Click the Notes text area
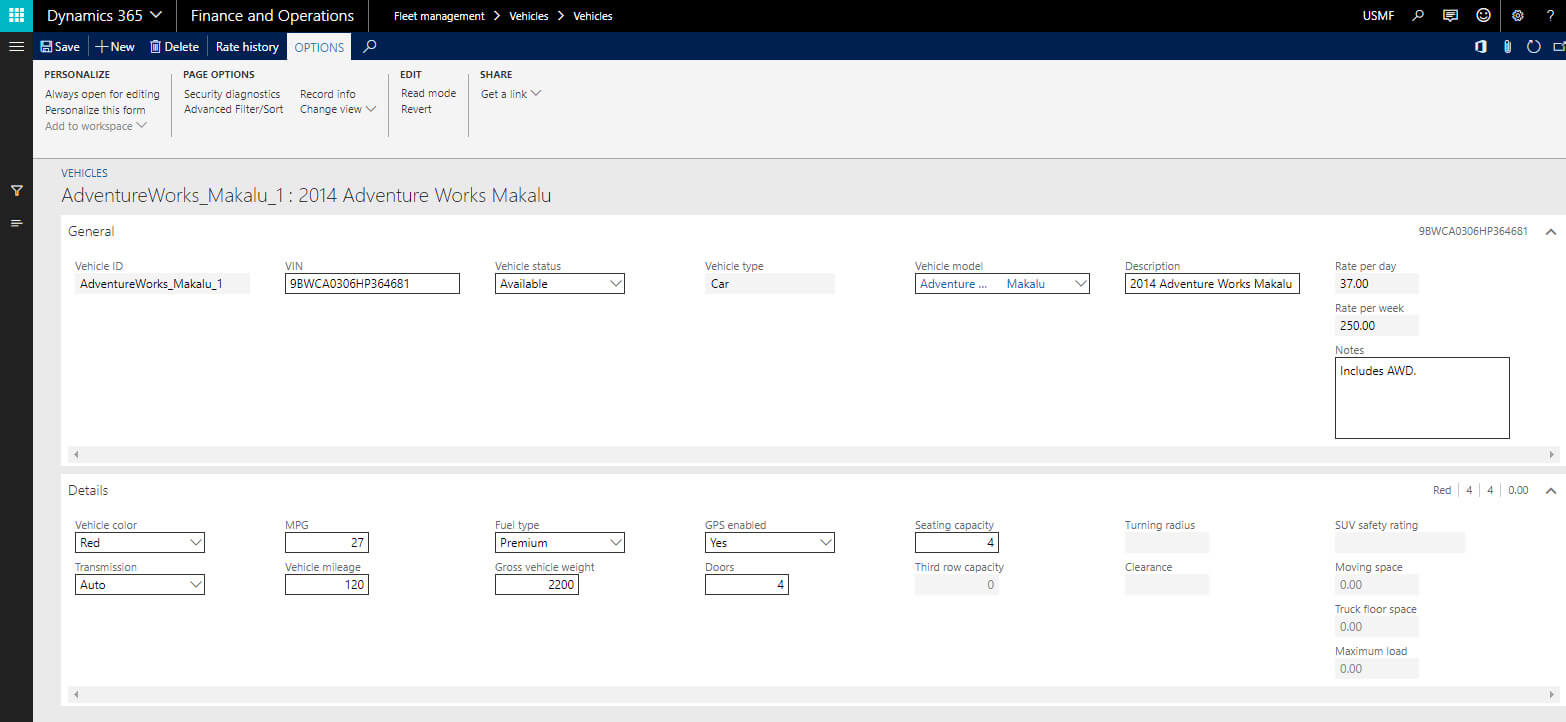This screenshot has height=722, width=1566. (1422, 398)
